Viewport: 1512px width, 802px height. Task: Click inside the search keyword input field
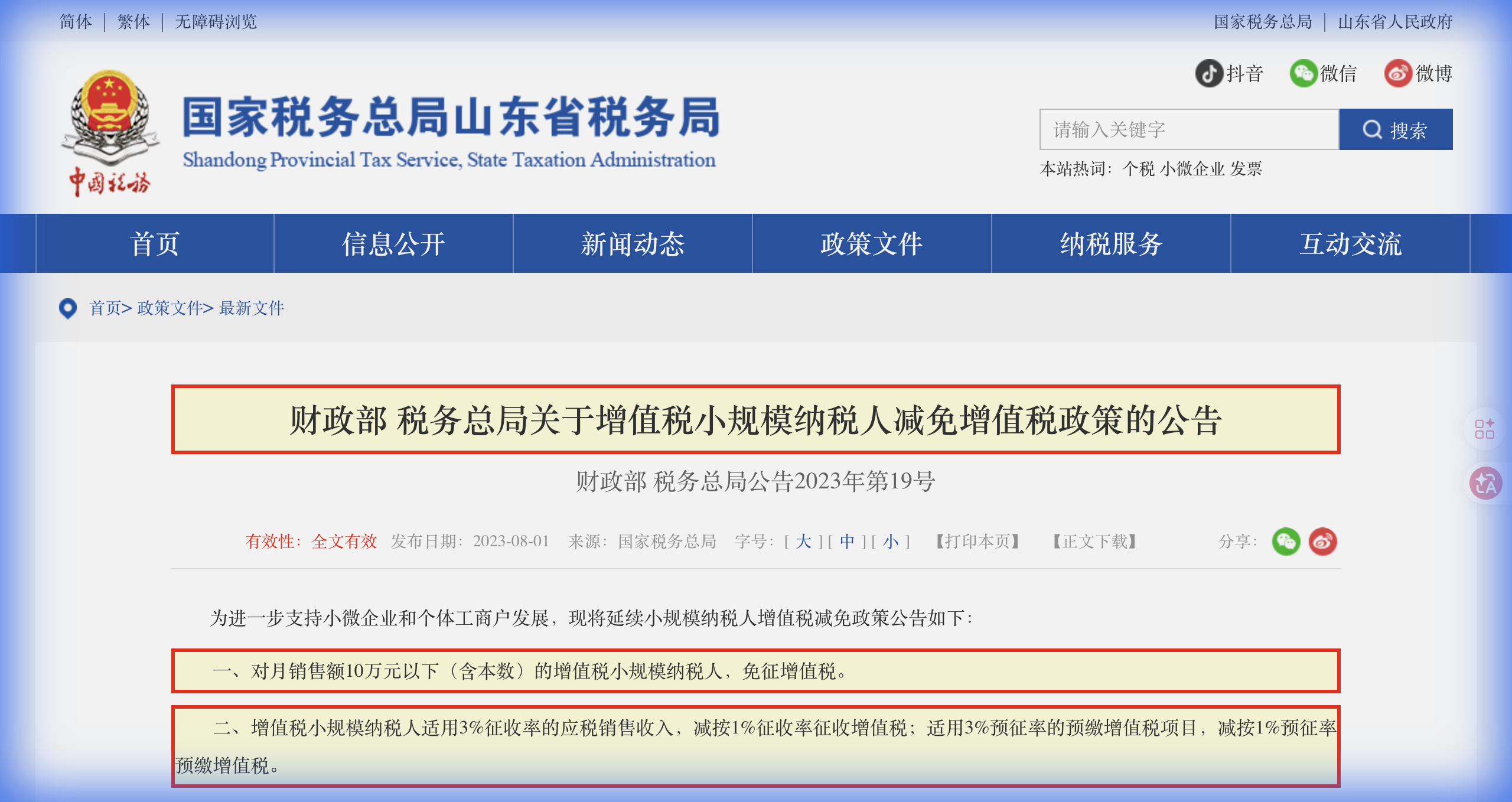(1187, 131)
